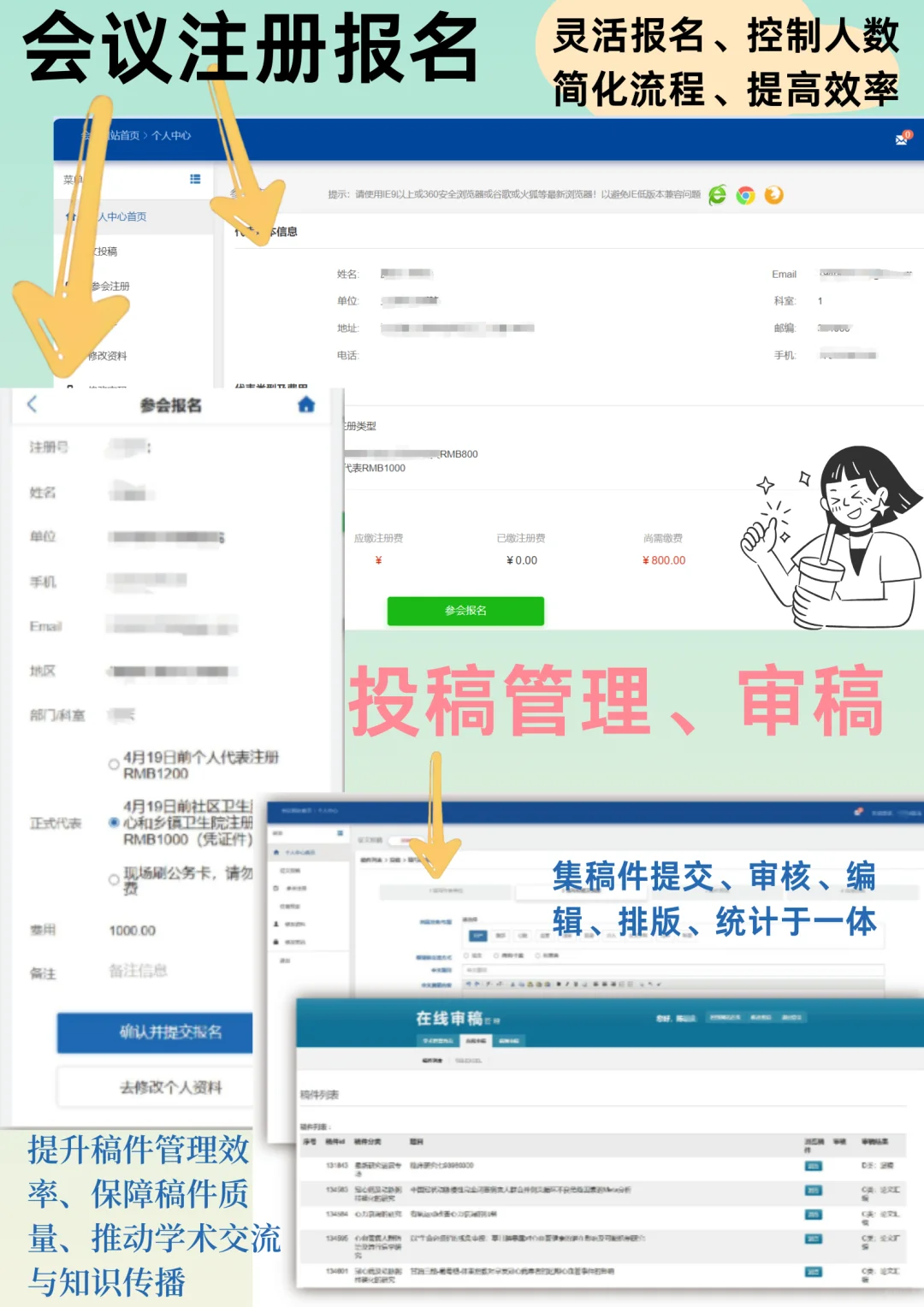
Task: Toggle the menu list icon beside 菜单
Action: click(195, 179)
